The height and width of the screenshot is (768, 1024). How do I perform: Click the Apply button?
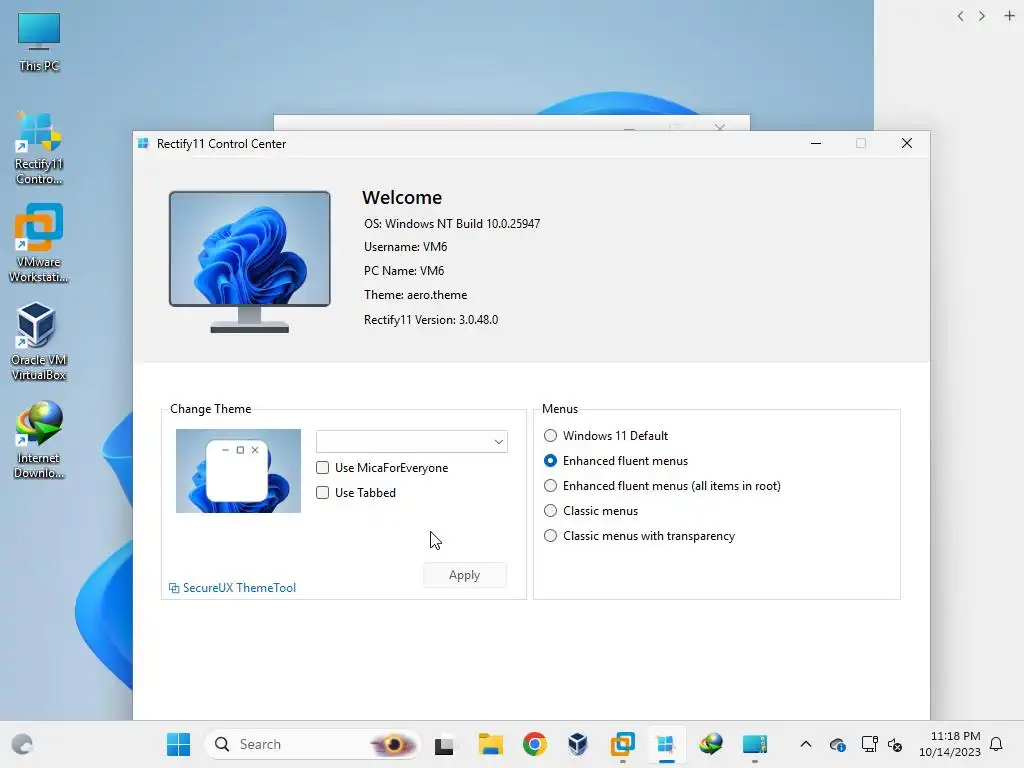[x=464, y=575]
